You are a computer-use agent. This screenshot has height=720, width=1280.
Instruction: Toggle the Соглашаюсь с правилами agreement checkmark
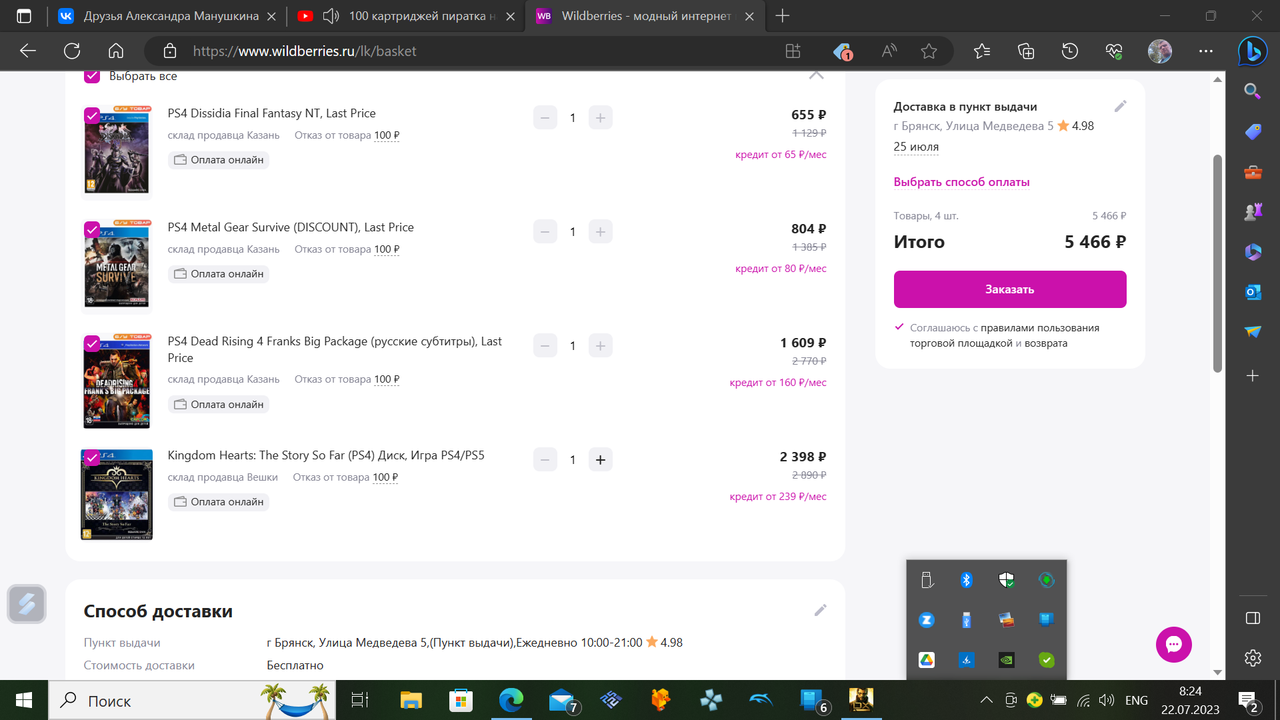coord(900,327)
